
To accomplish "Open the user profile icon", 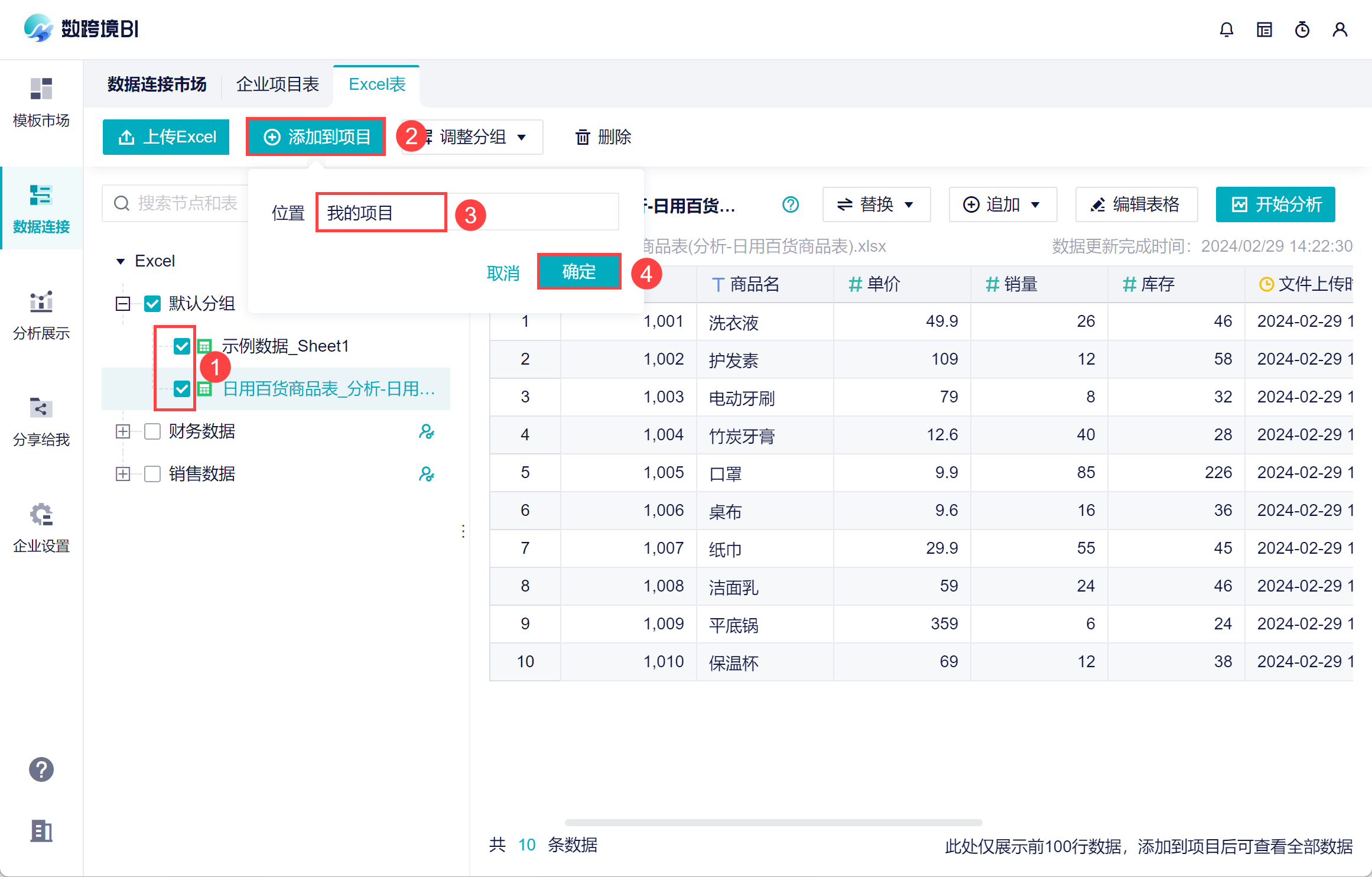I will point(1340,30).
